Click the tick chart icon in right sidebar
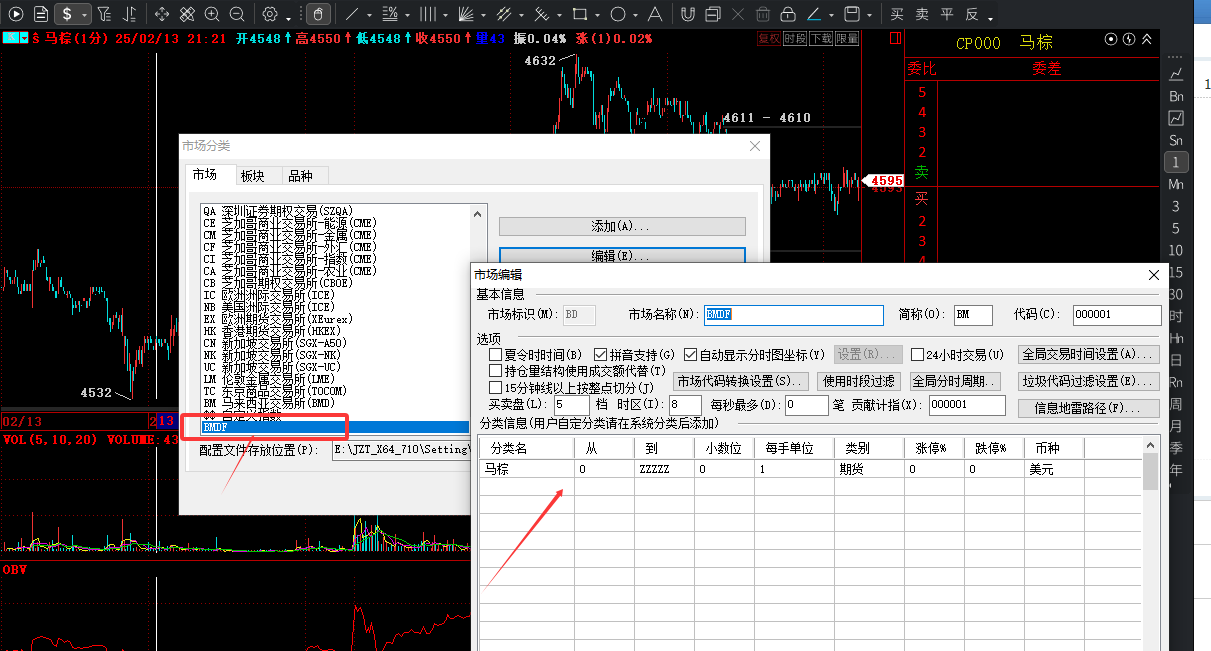 [1176, 73]
